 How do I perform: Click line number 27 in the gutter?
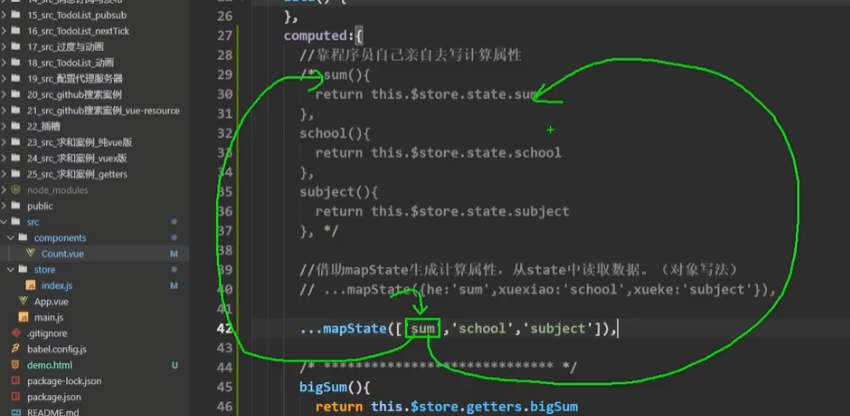coord(224,36)
